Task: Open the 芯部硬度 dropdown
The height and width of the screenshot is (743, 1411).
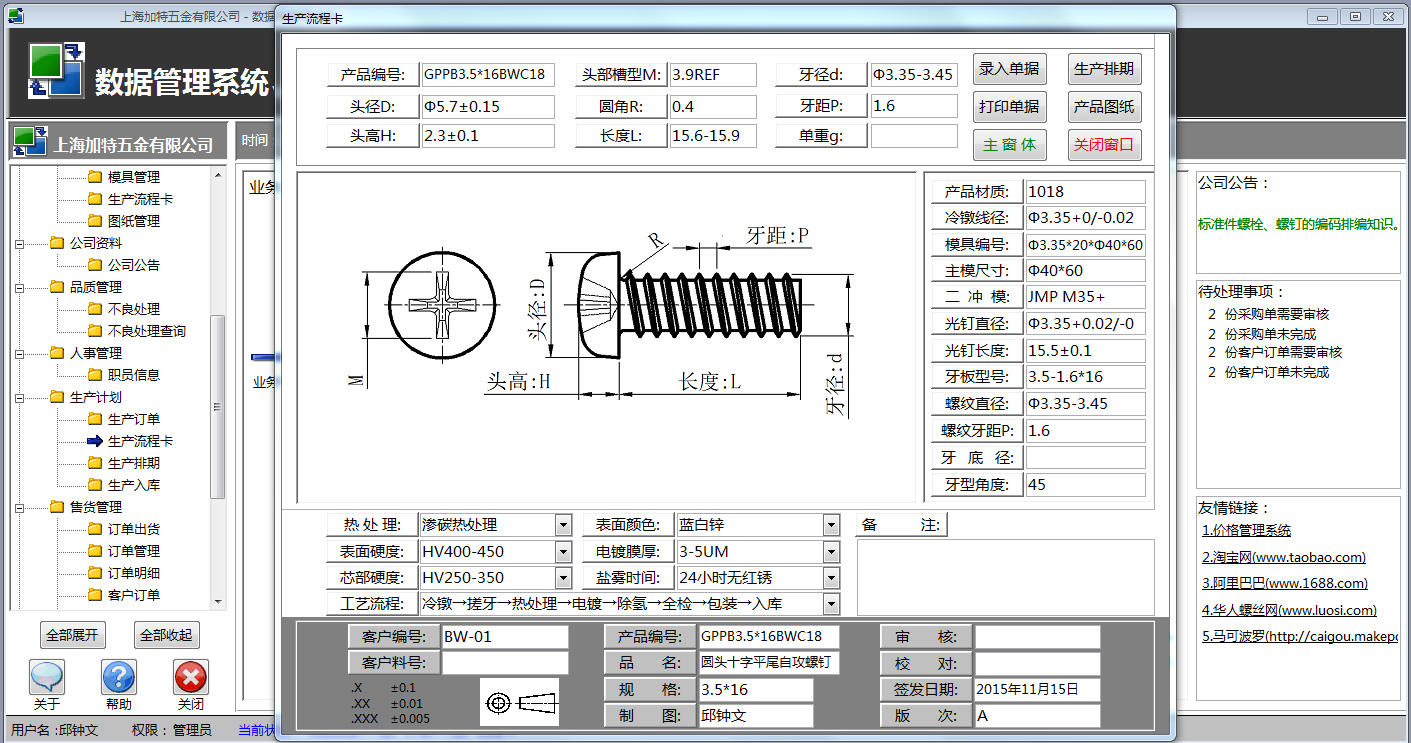Action: click(563, 578)
